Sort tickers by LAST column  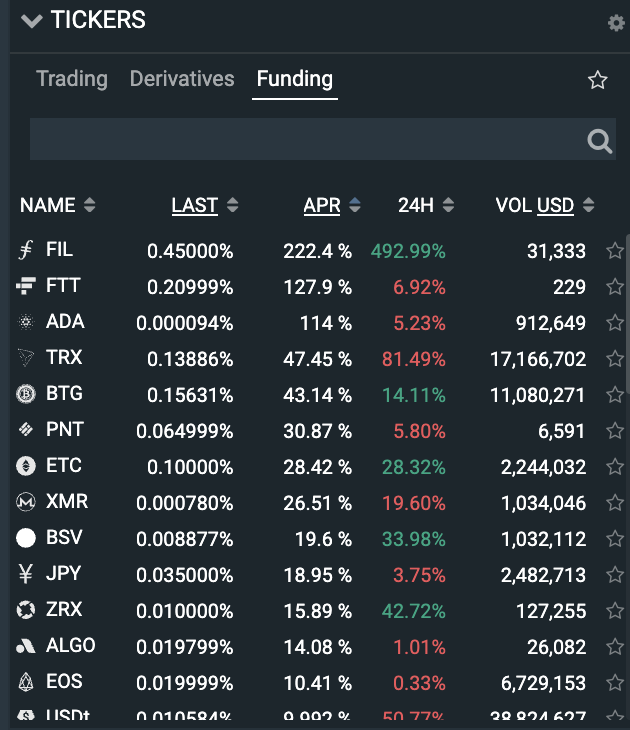pyautogui.click(x=205, y=205)
